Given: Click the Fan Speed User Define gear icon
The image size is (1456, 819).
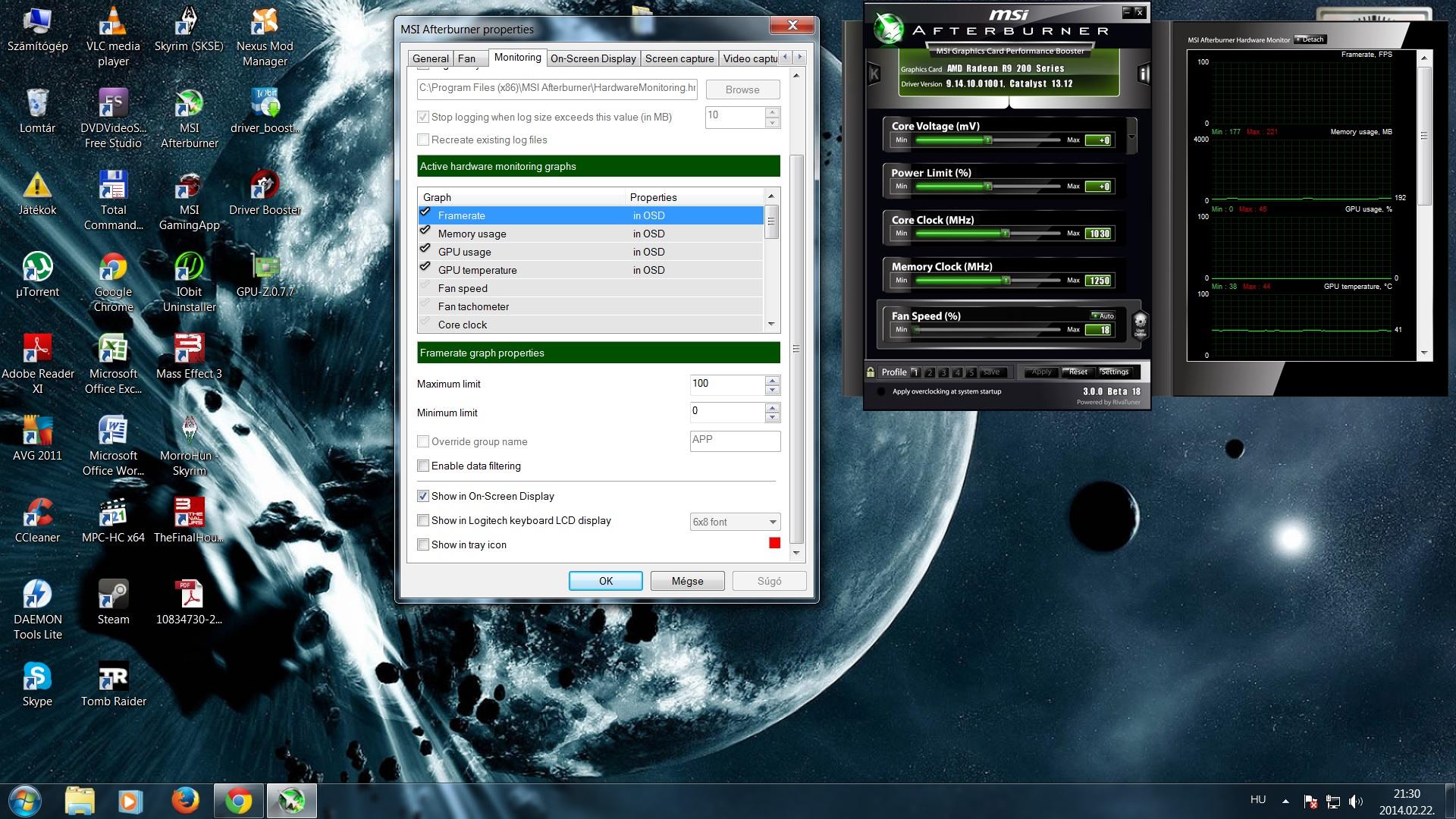Looking at the screenshot, I should click(x=1140, y=325).
